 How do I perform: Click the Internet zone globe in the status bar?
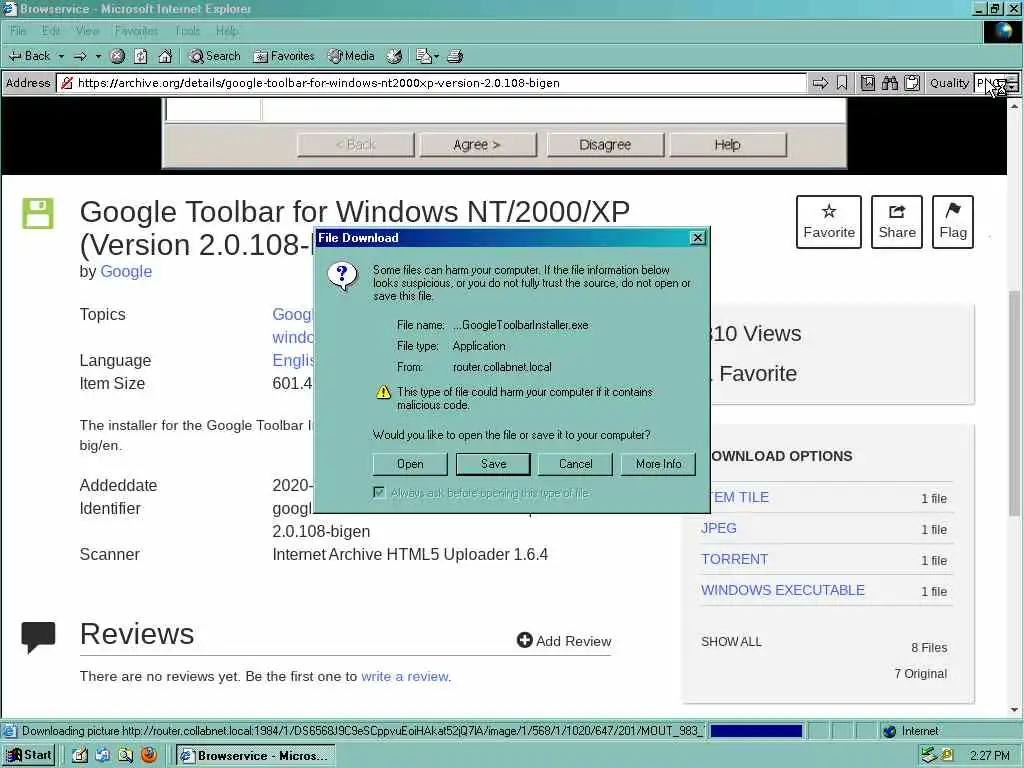tap(889, 731)
